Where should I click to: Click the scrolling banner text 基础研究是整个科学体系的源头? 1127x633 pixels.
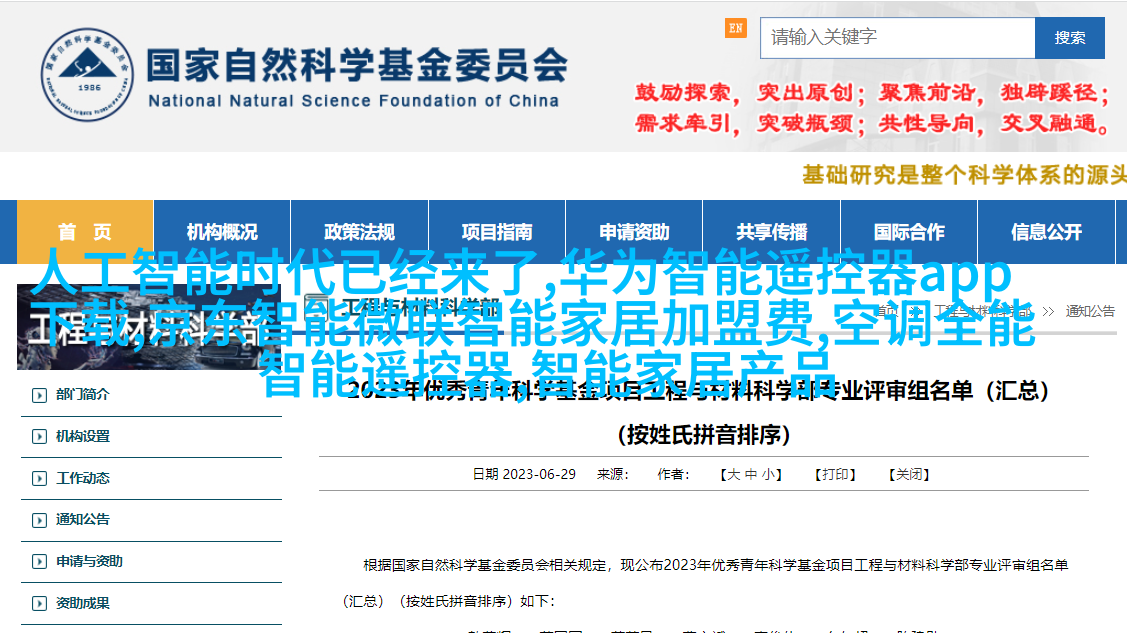click(x=964, y=175)
